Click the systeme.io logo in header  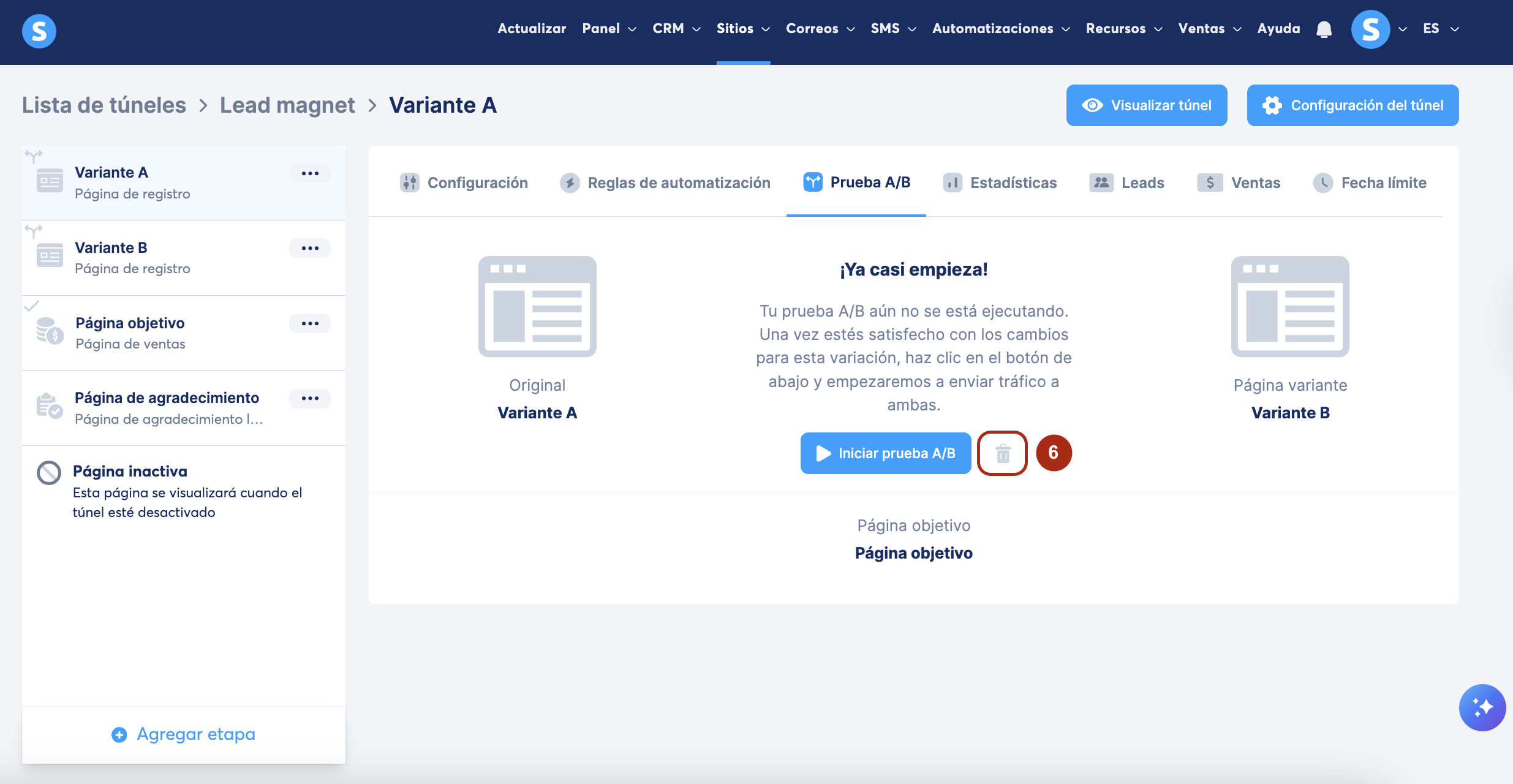(x=39, y=31)
